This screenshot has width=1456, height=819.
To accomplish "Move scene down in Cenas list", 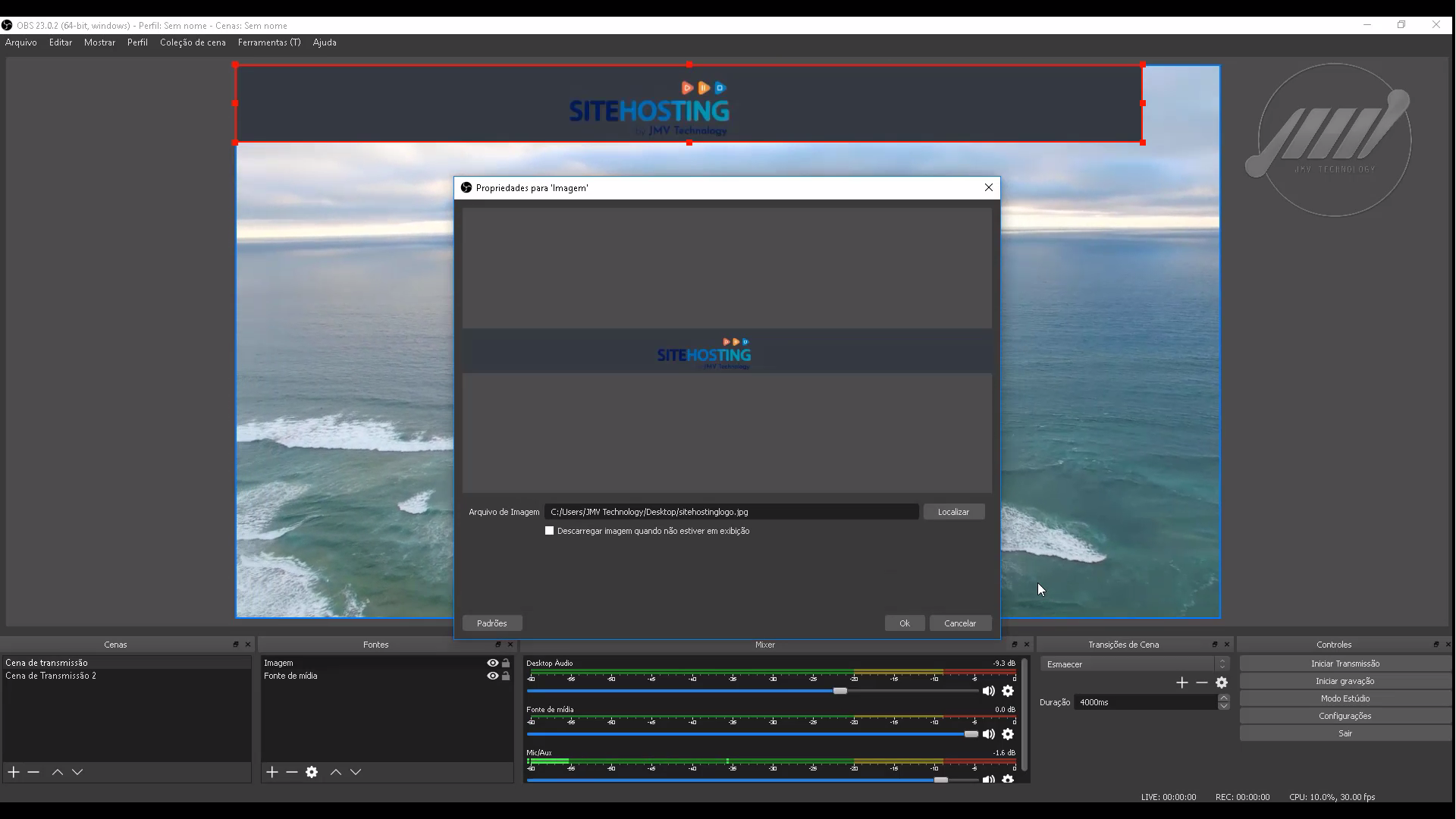I will coord(77,772).
